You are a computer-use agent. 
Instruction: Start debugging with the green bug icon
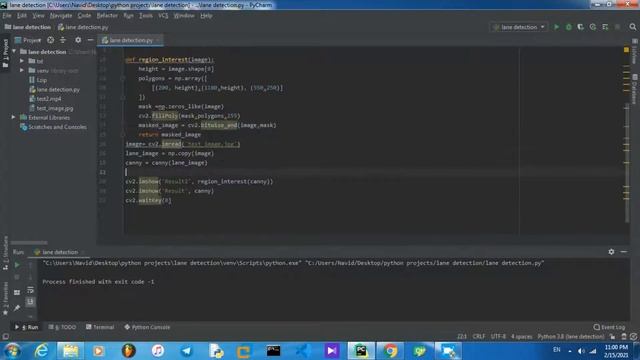(x=569, y=27)
